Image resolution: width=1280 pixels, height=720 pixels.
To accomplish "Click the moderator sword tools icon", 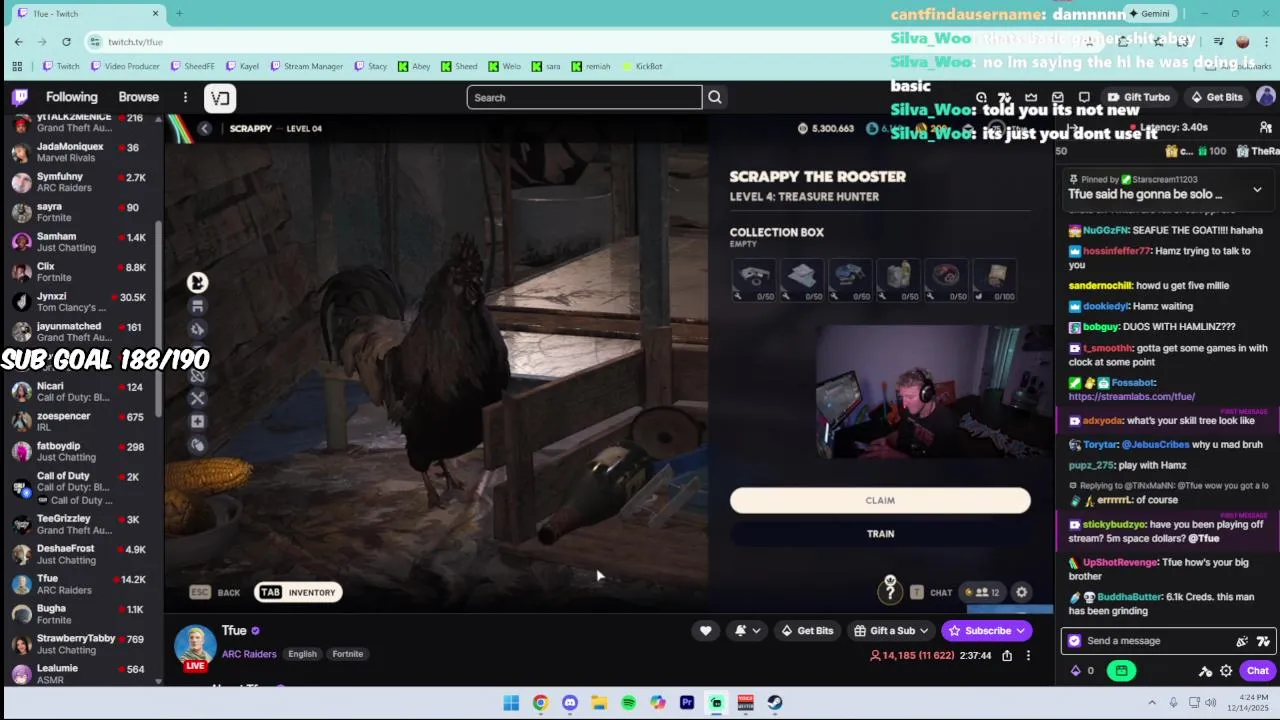I will pyautogui.click(x=1205, y=671).
